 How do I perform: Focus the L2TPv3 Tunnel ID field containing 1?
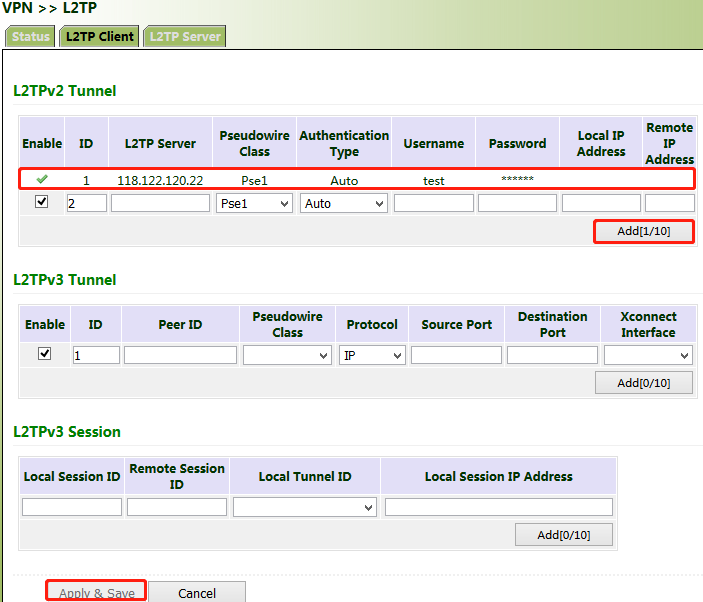click(96, 355)
